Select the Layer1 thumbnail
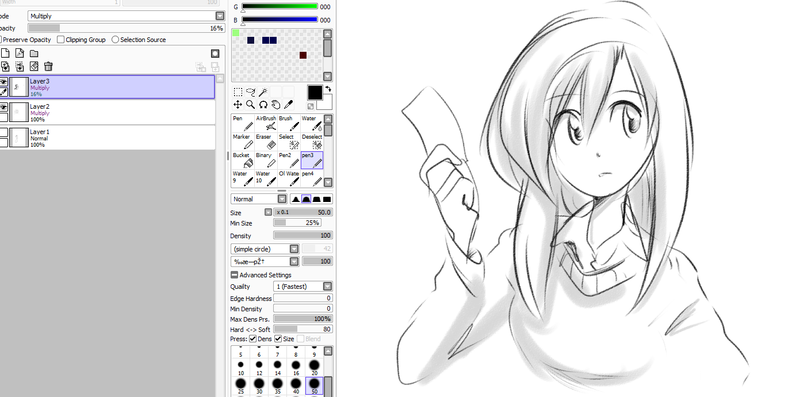 [18, 137]
